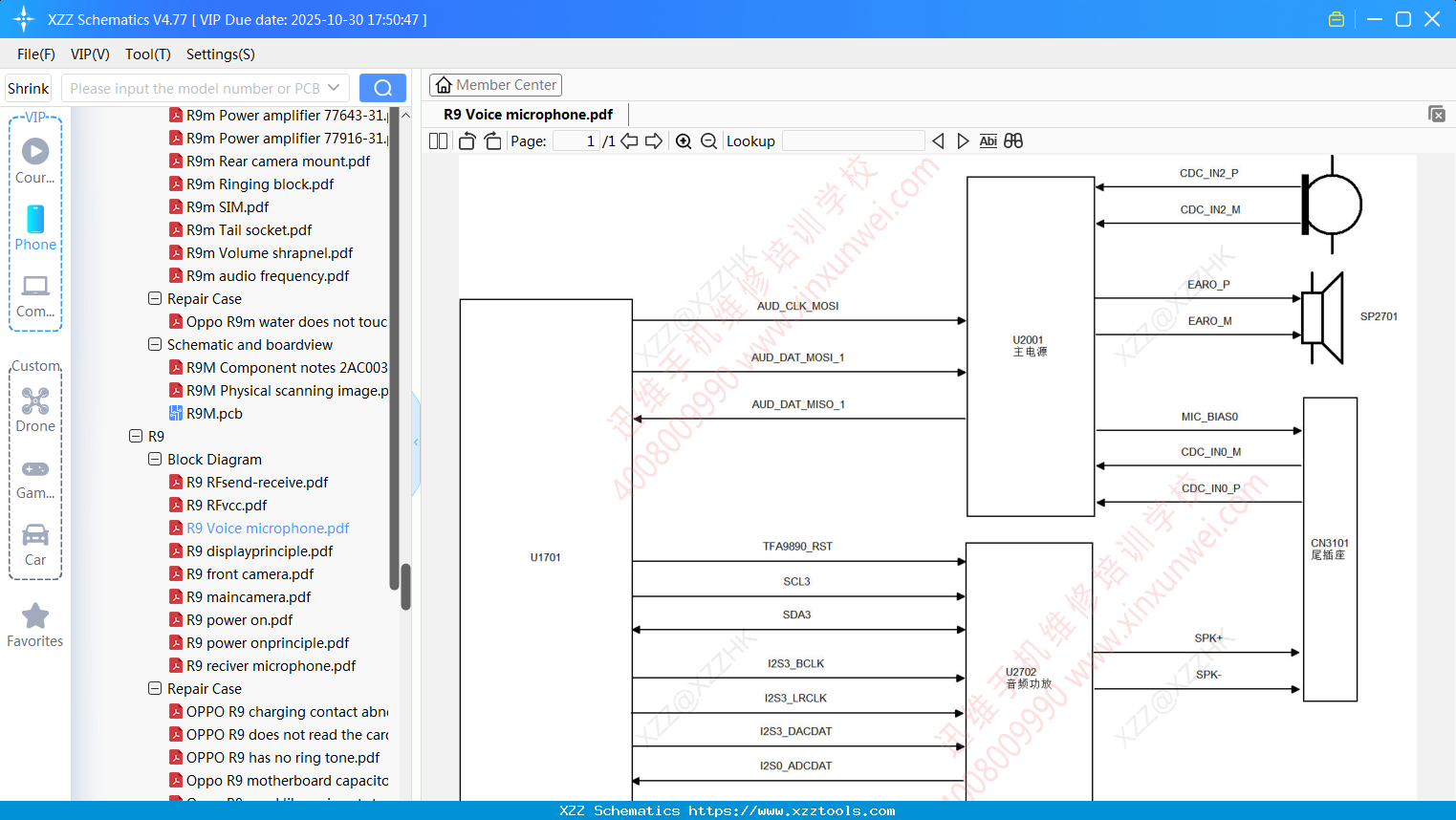Screen dimensions: 1456x820
Task: Open the R9M.pcb boardview file
Action: tap(214, 413)
